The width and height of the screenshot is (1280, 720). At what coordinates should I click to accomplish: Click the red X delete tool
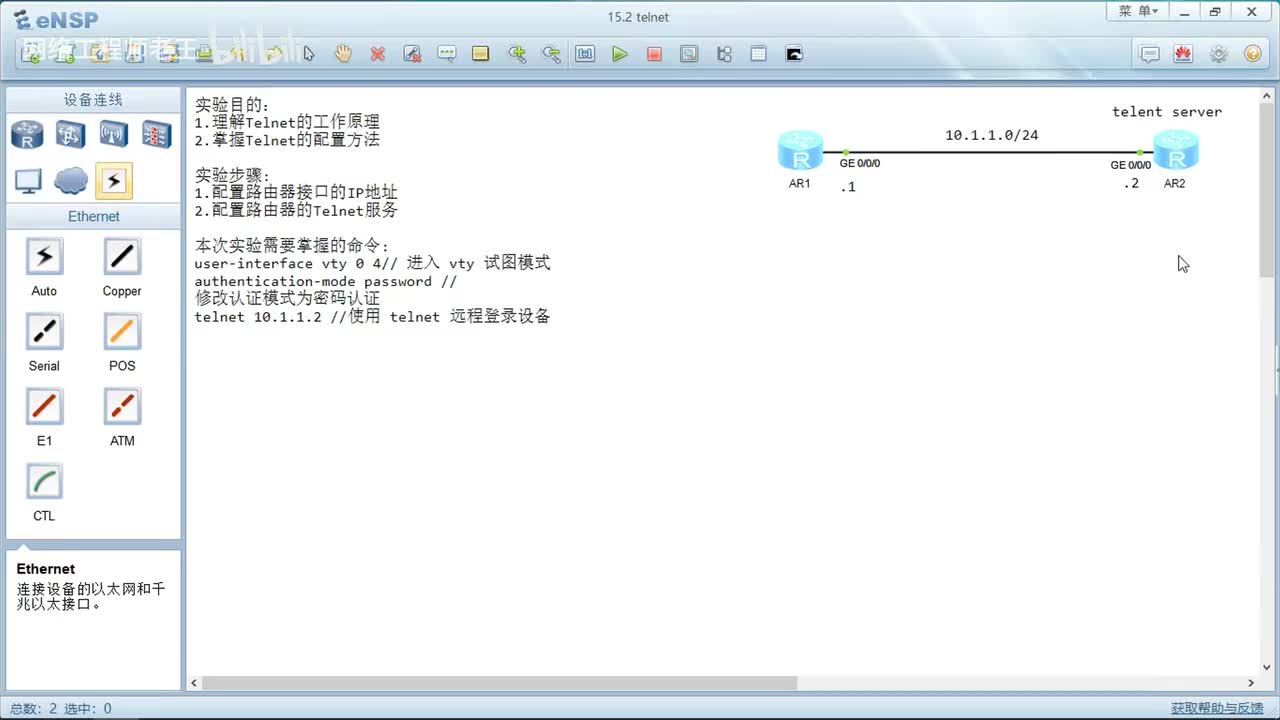click(x=377, y=54)
